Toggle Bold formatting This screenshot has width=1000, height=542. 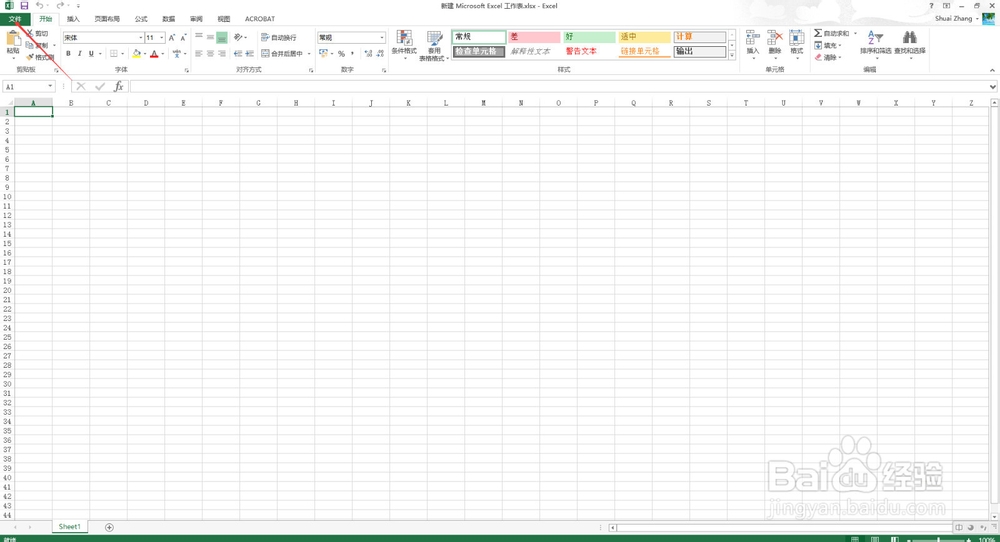click(68, 54)
